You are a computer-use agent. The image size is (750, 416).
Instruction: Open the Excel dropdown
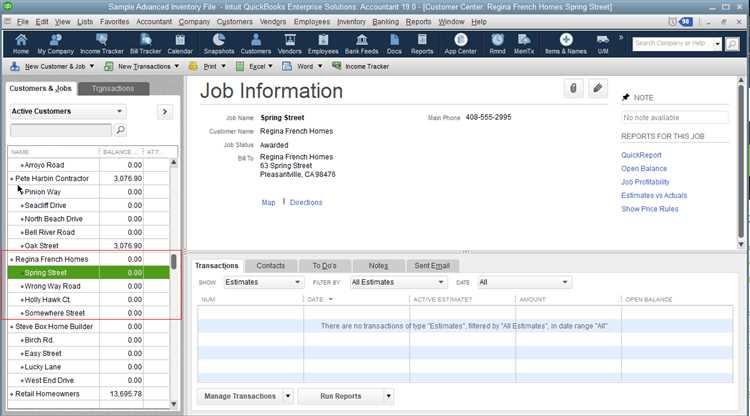[254, 66]
